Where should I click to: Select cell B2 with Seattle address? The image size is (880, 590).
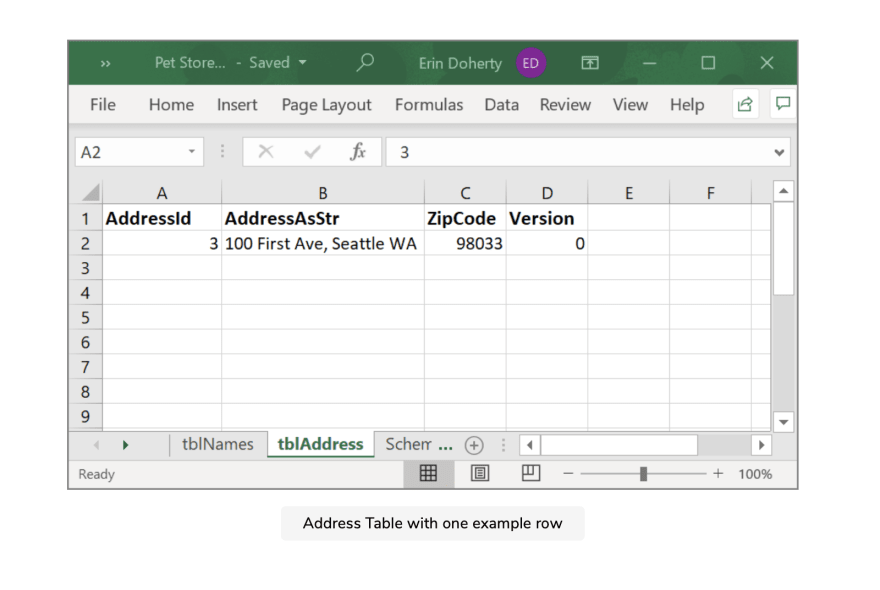pyautogui.click(x=323, y=244)
